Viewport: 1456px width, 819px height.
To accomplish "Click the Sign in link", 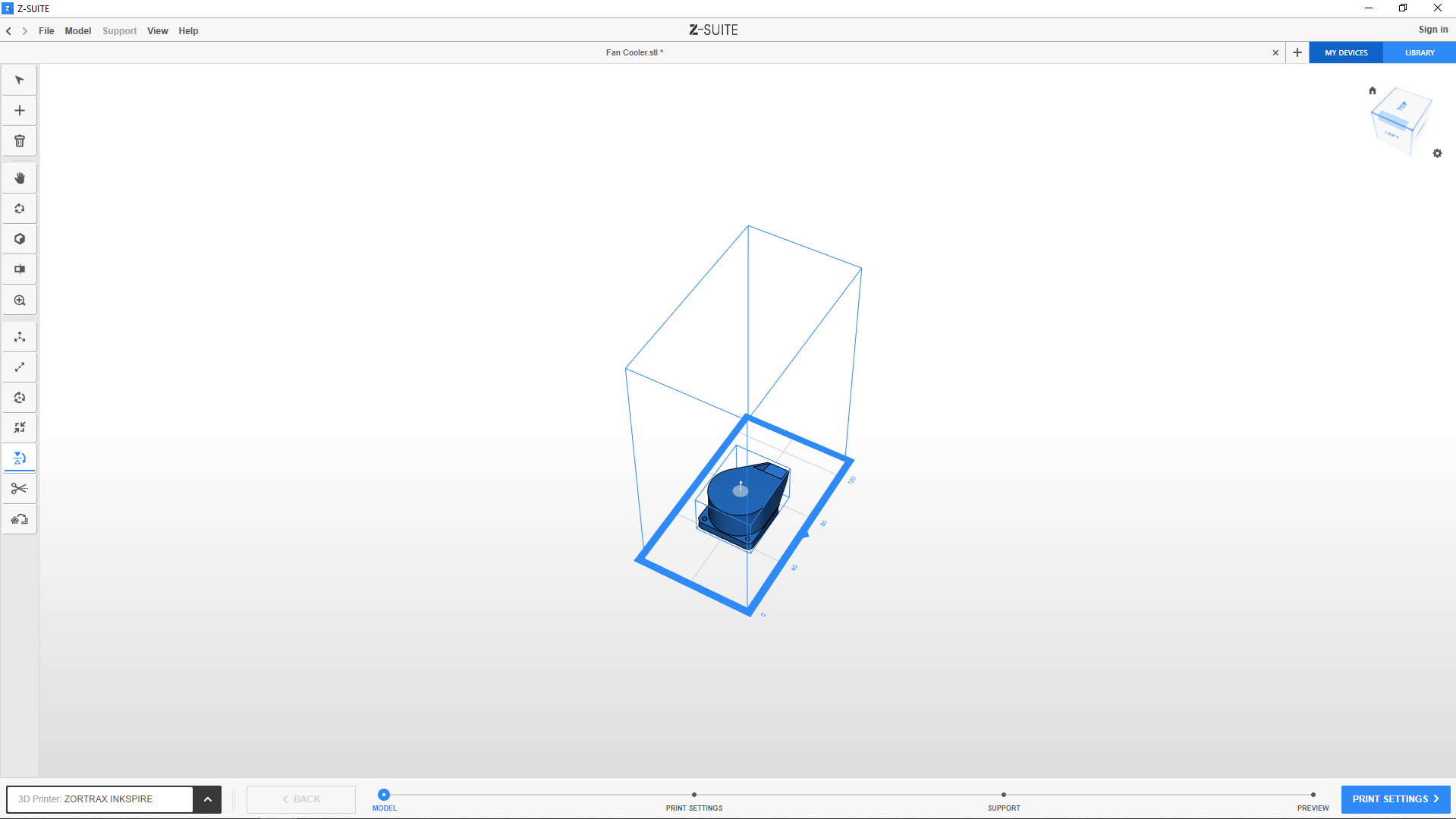I will [x=1432, y=30].
